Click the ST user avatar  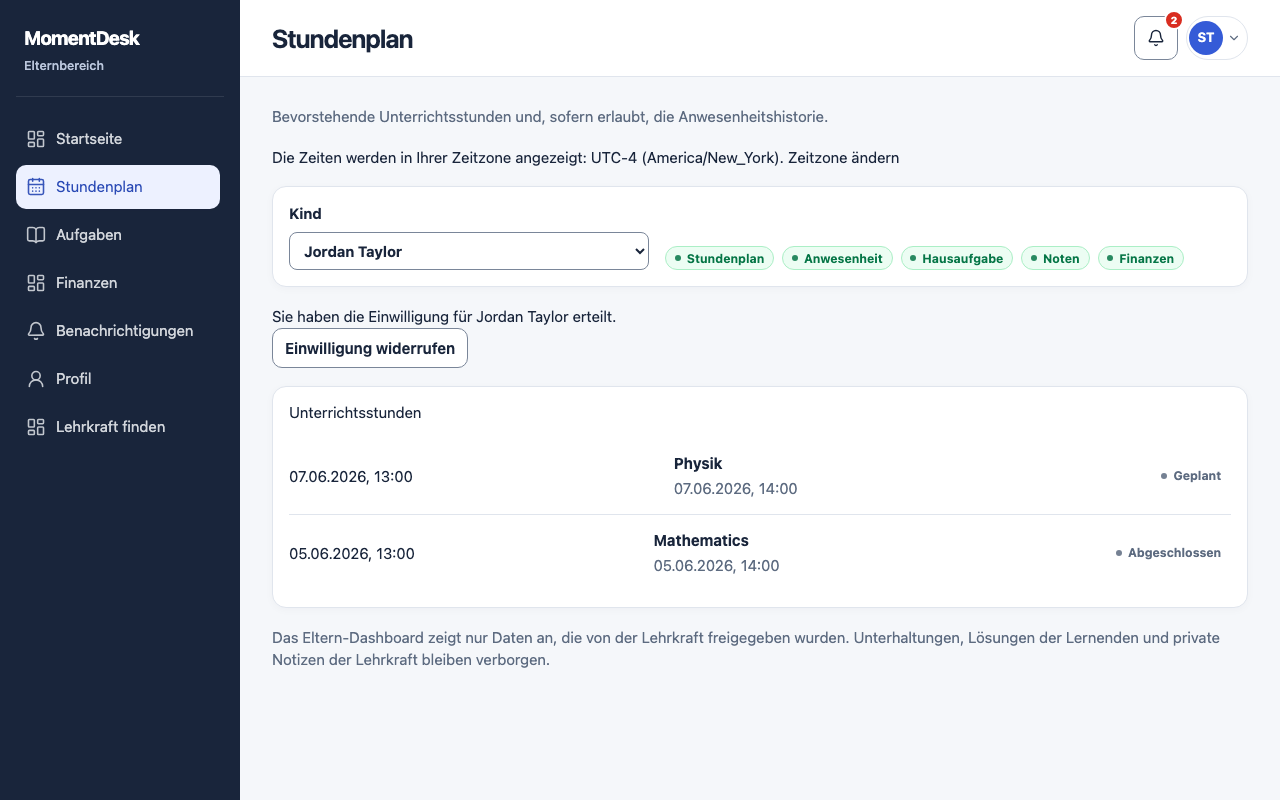coord(1206,38)
